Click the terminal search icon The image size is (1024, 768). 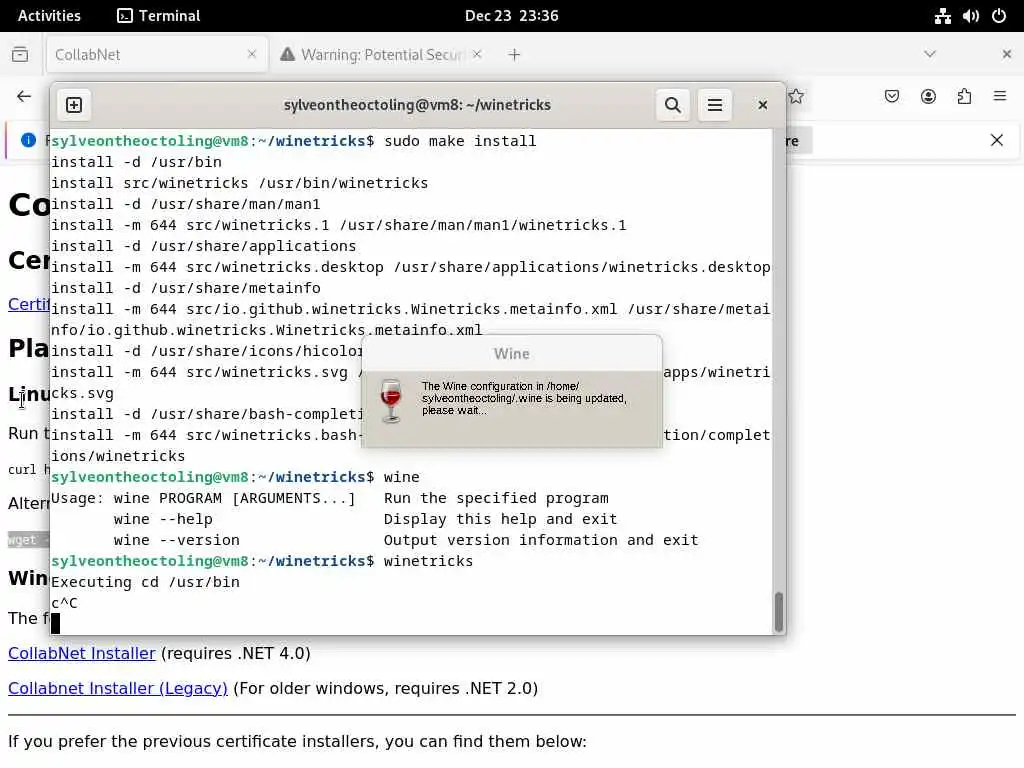coord(673,105)
